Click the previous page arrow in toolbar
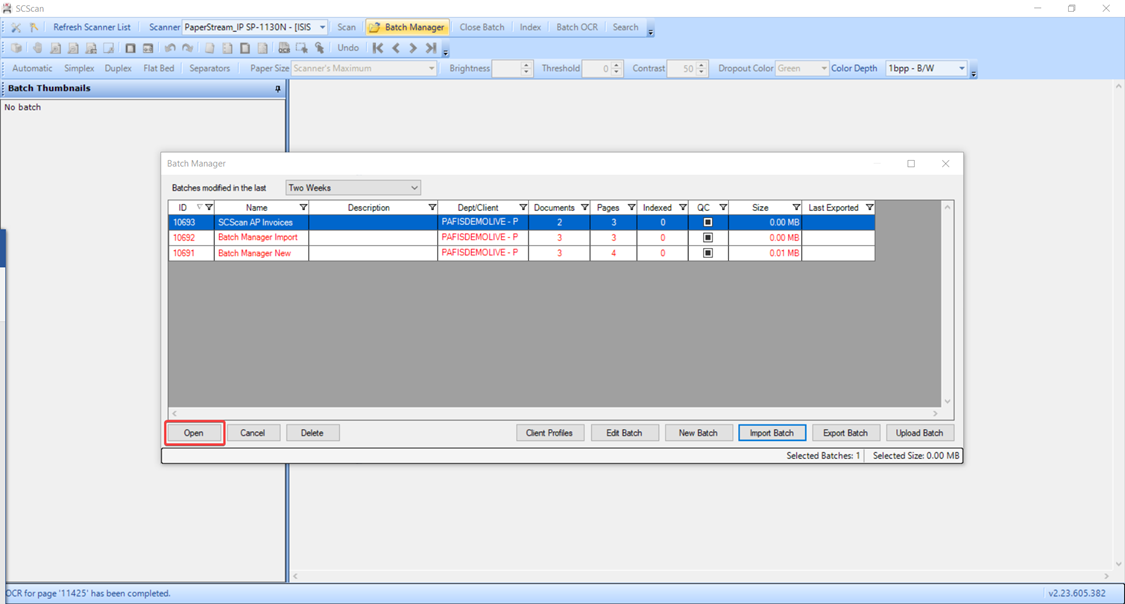The image size is (1125, 604). click(x=396, y=48)
